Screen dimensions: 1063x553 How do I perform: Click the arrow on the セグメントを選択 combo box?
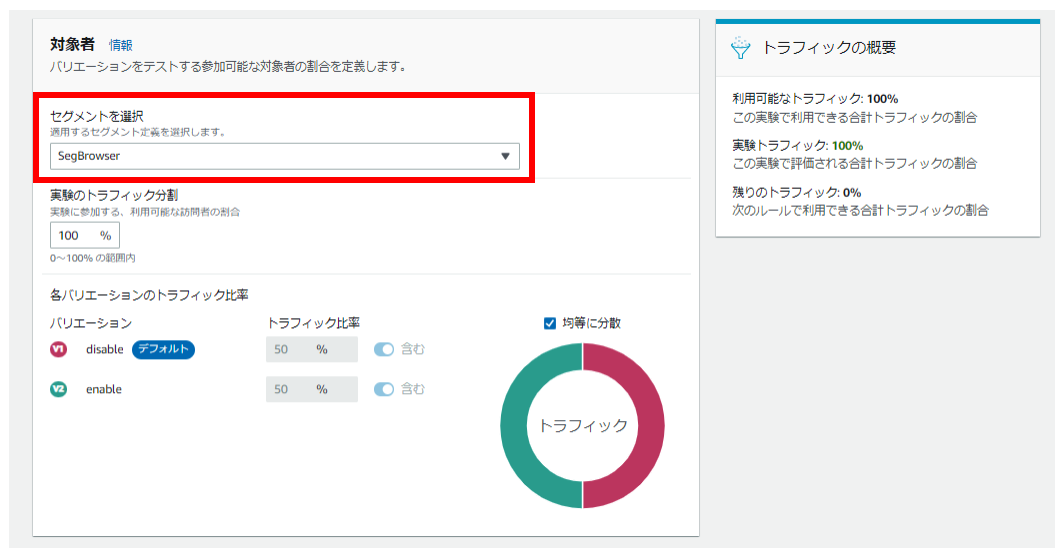click(x=505, y=156)
